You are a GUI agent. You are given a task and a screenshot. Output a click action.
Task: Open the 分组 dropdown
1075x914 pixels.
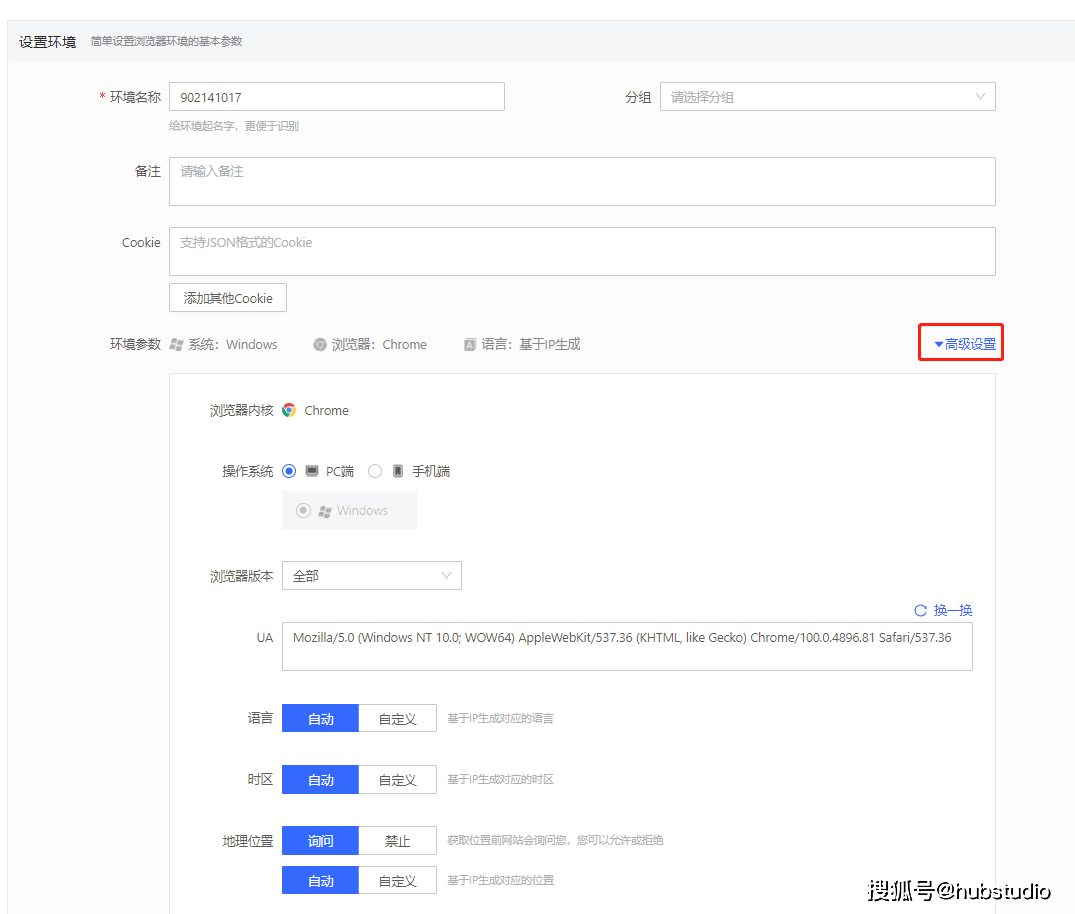[x=826, y=96]
